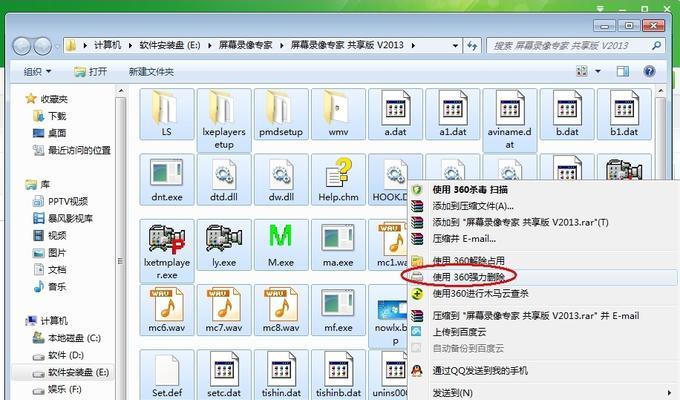This screenshot has width=680, height=400.
Task: Open 最近访问的位置
Action: click(72, 150)
